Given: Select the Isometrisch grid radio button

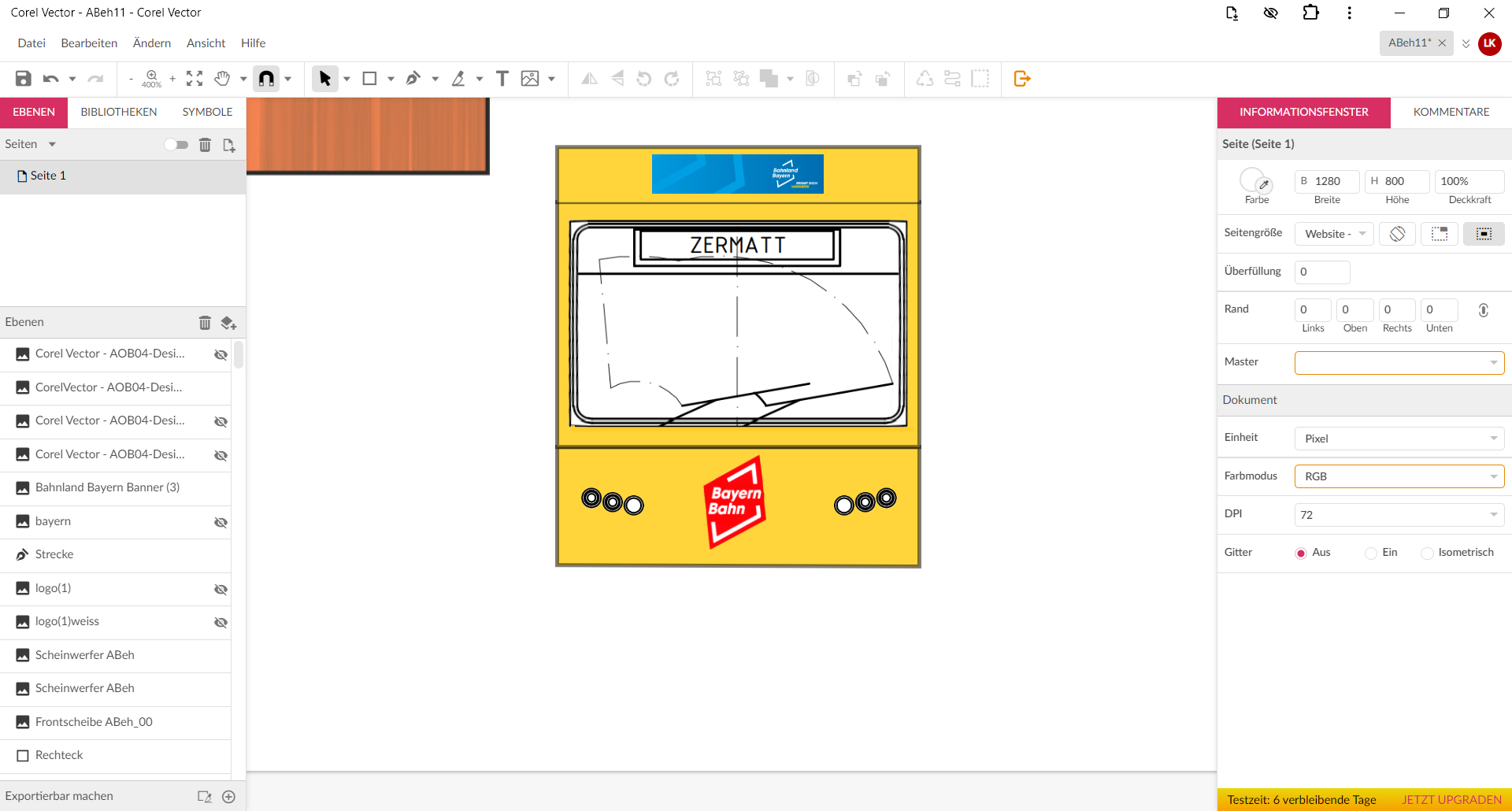Looking at the screenshot, I should tap(1427, 554).
